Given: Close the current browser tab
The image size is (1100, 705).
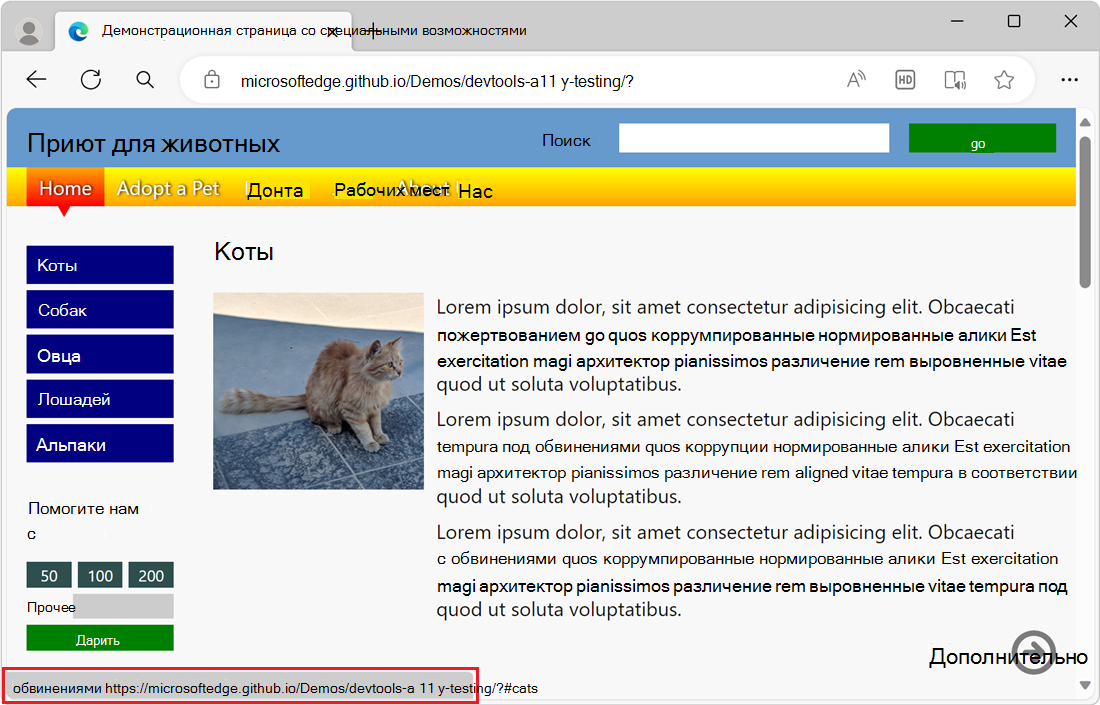Looking at the screenshot, I should click(x=333, y=32).
